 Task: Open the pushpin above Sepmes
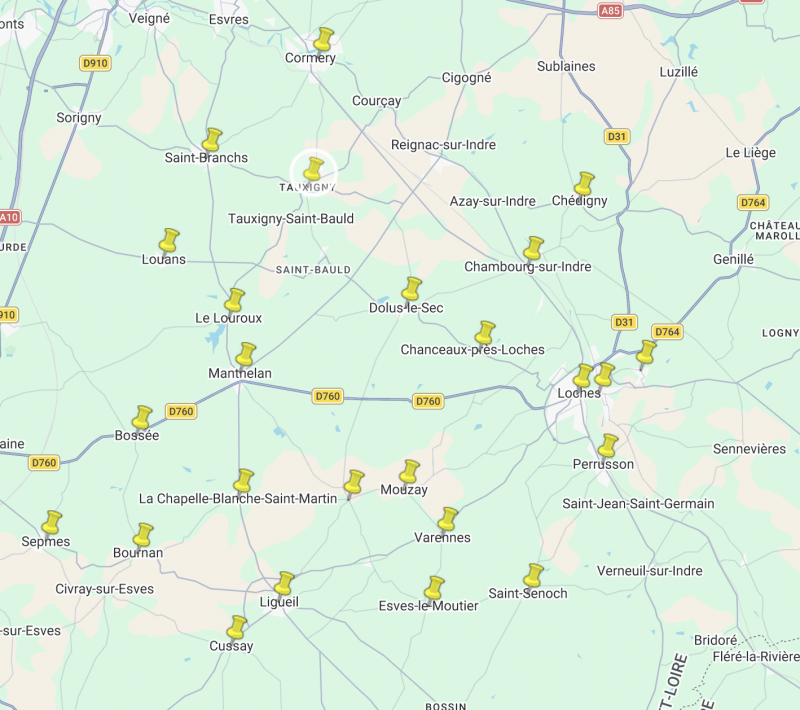tap(51, 522)
